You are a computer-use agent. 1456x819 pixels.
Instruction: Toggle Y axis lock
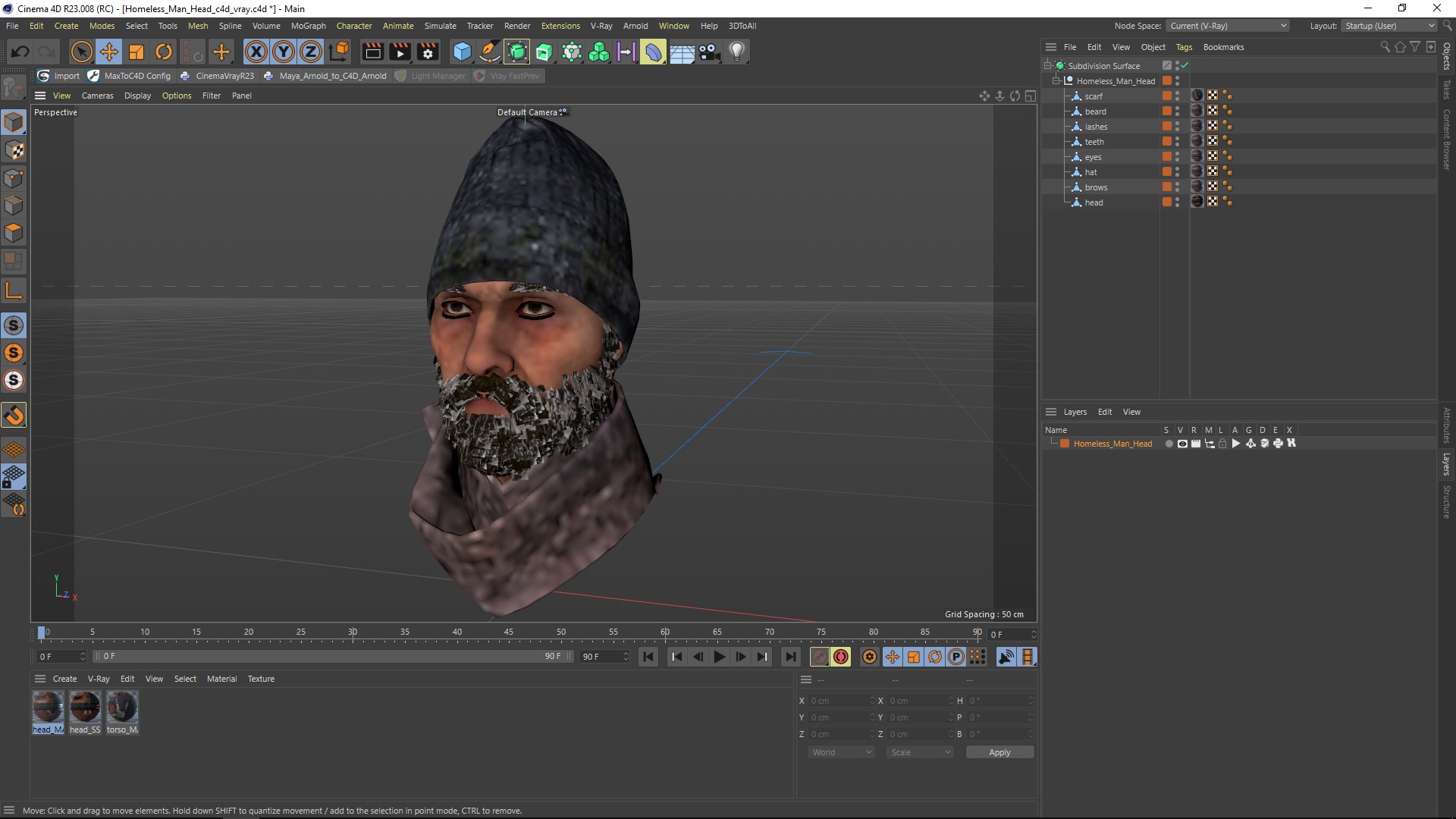pyautogui.click(x=284, y=52)
